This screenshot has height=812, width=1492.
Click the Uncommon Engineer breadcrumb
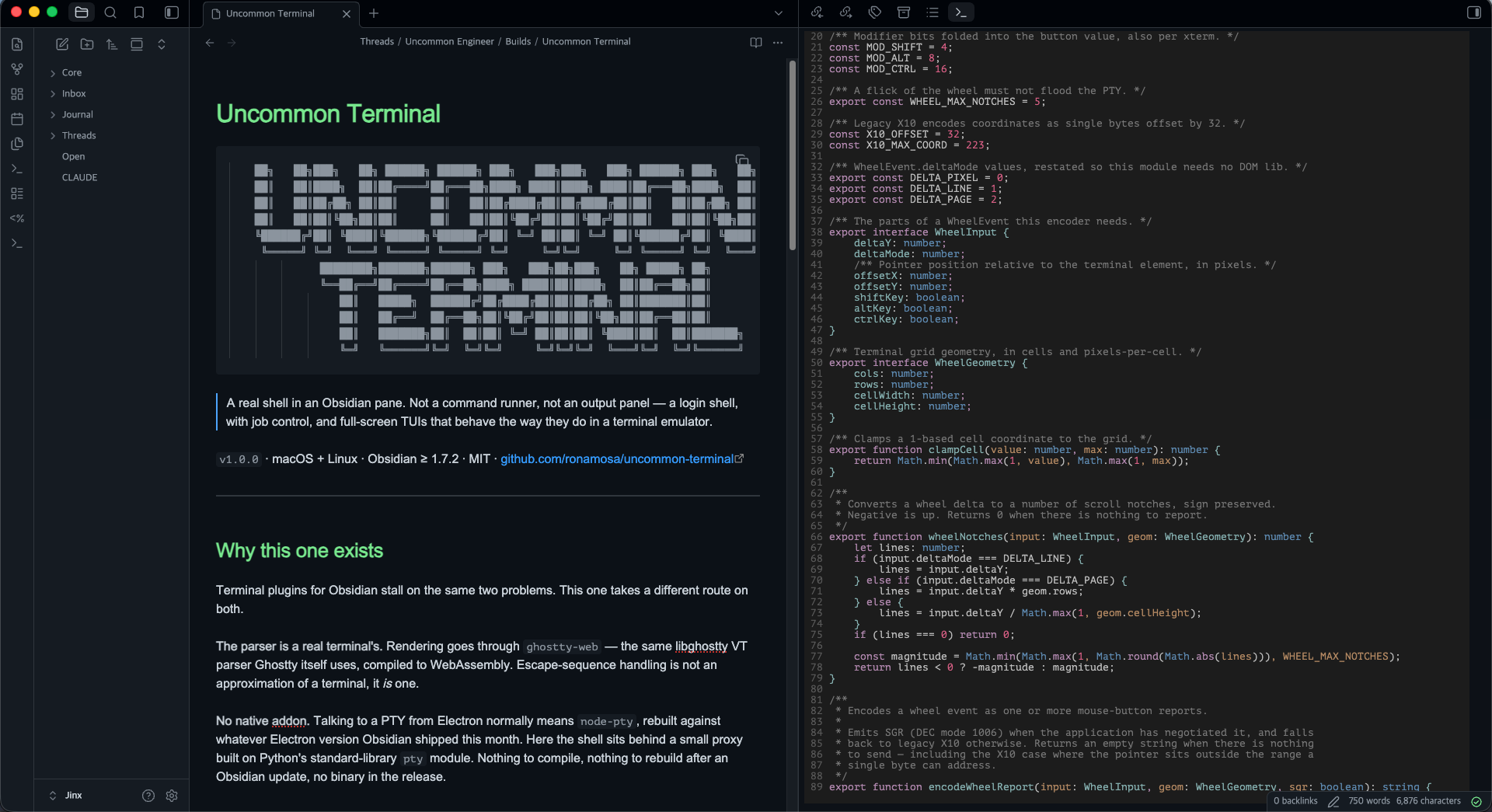[449, 41]
